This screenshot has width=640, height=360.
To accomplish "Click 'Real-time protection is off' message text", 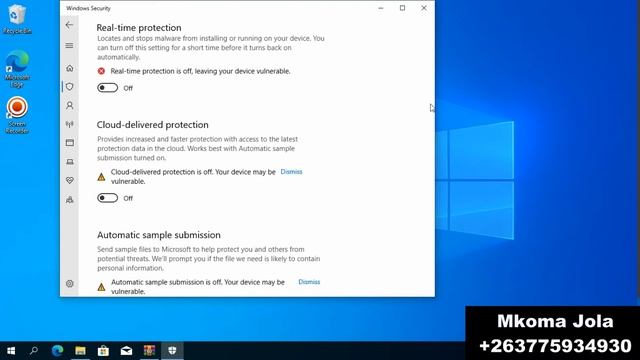I will [x=200, y=71].
